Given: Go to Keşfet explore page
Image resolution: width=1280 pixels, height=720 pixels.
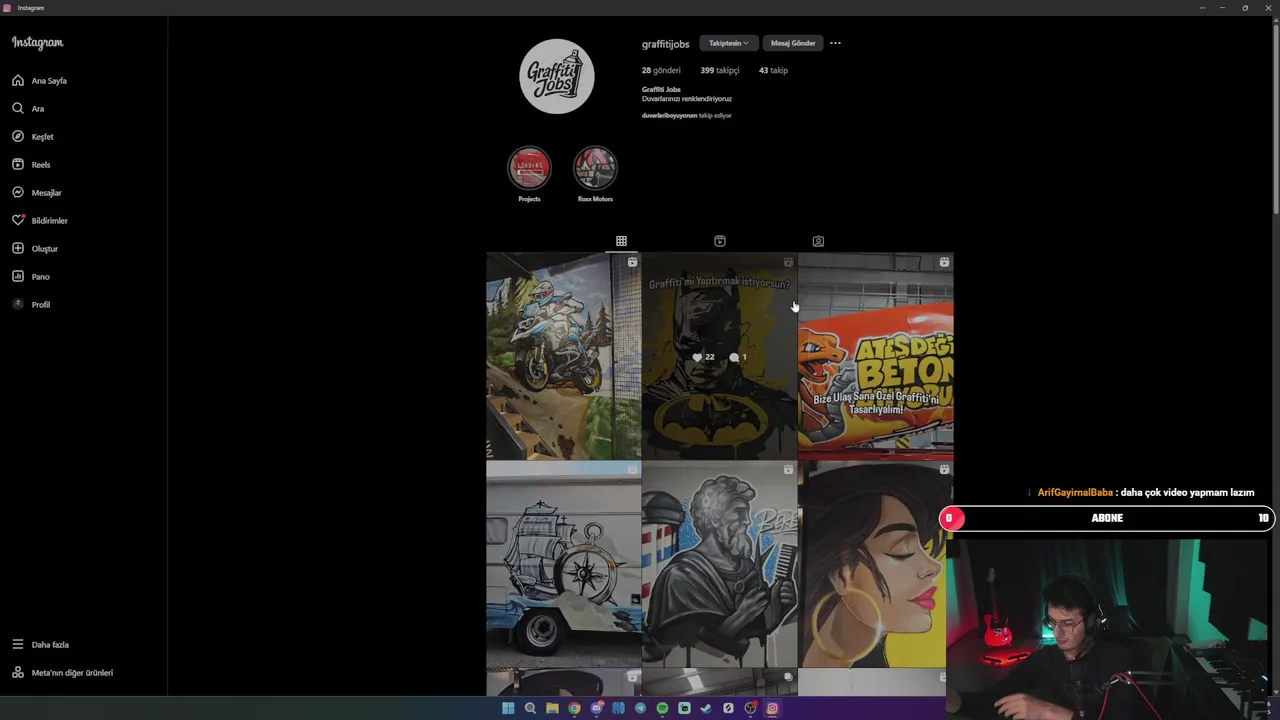Looking at the screenshot, I should pos(34,136).
